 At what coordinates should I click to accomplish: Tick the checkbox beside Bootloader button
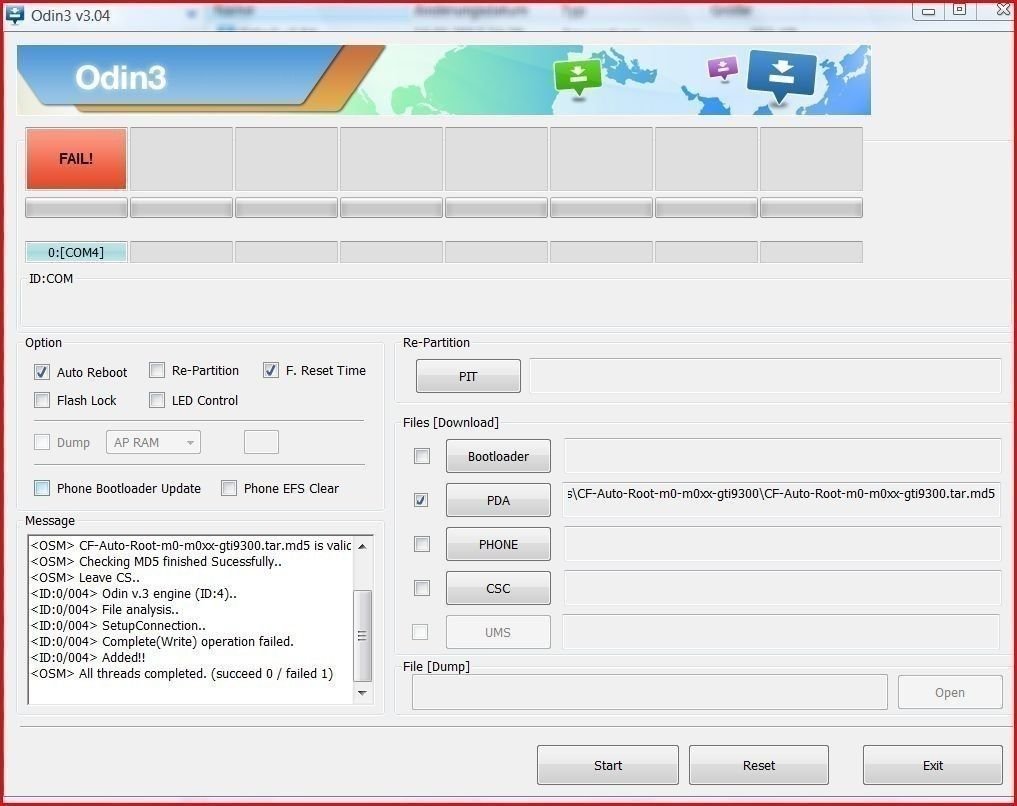[x=422, y=456]
